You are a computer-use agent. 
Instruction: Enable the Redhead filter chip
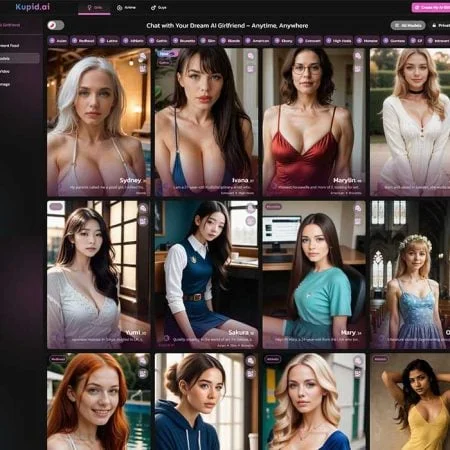click(x=83, y=41)
